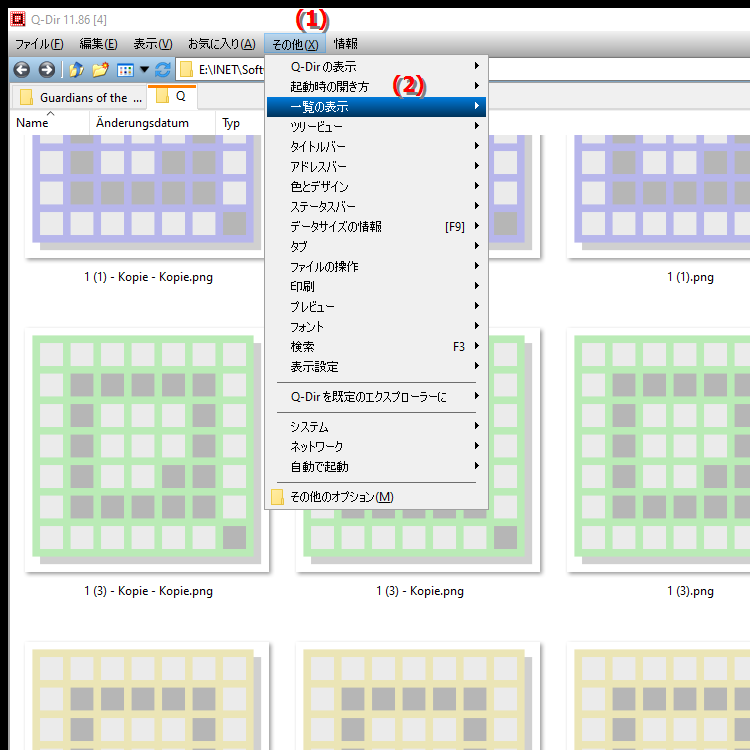Create new folder toolbar icon
This screenshot has height=750, width=750.
click(100, 70)
